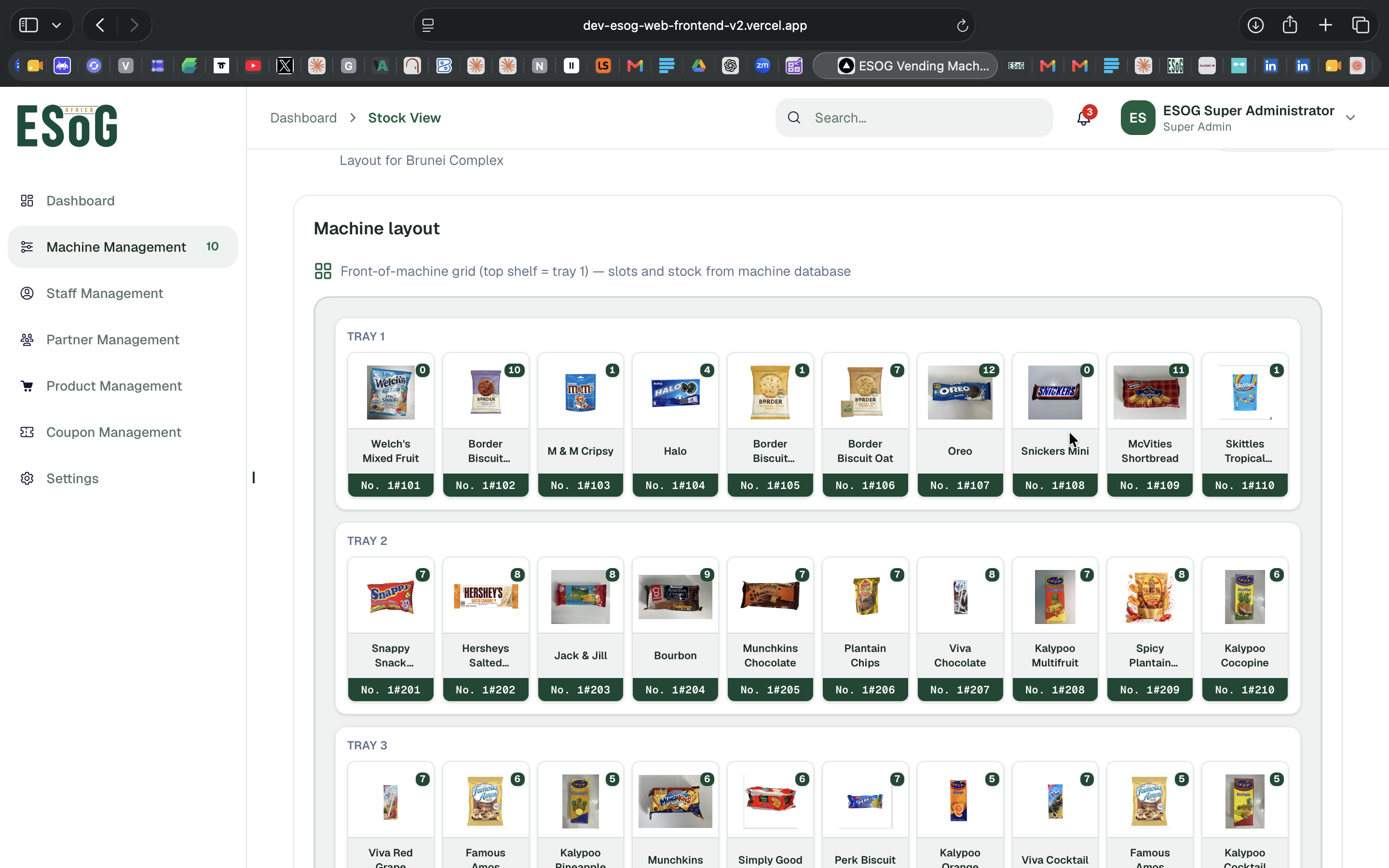Click the Kalypoo Multifruit product name

(x=1055, y=656)
